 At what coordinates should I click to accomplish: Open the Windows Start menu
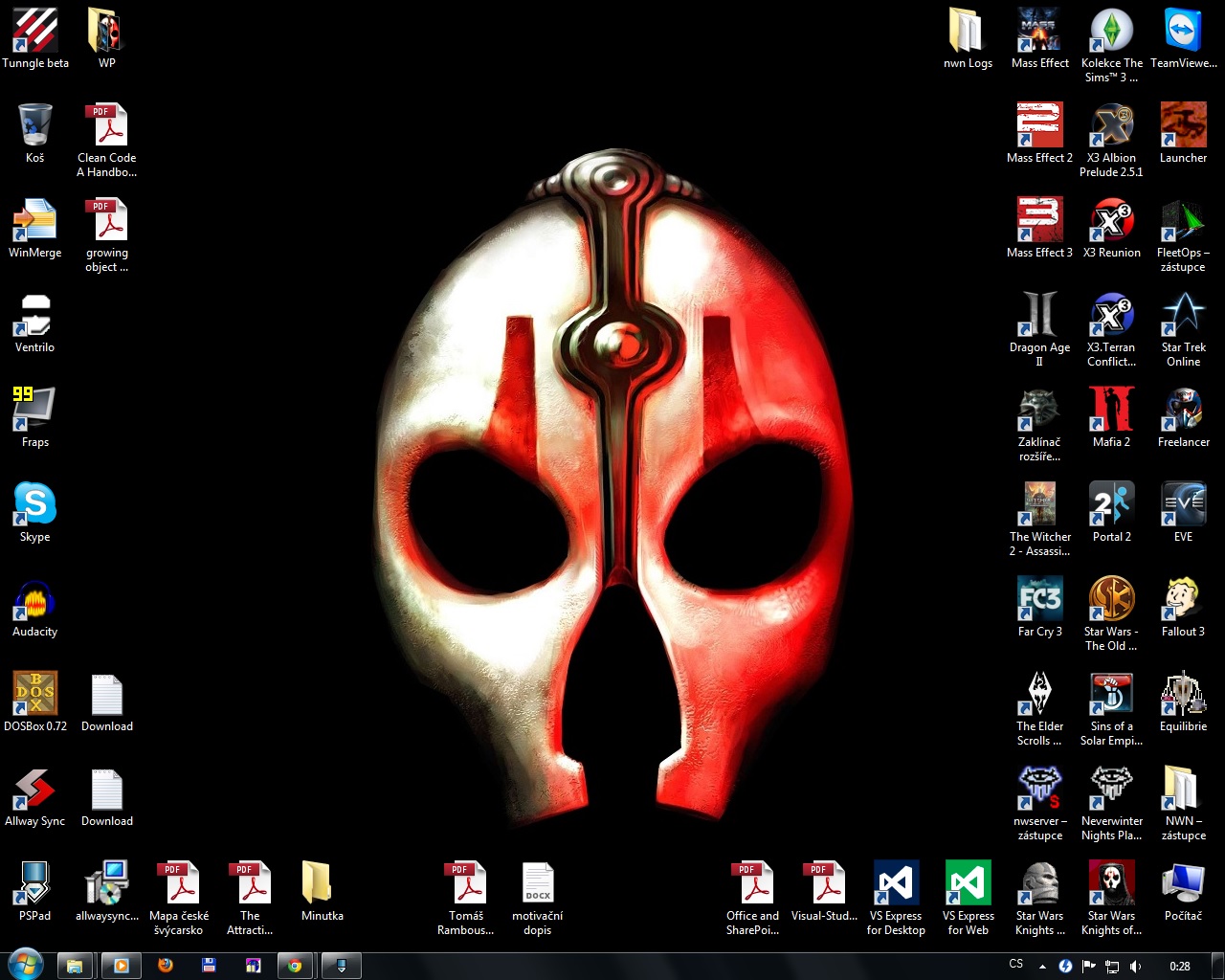(26, 965)
